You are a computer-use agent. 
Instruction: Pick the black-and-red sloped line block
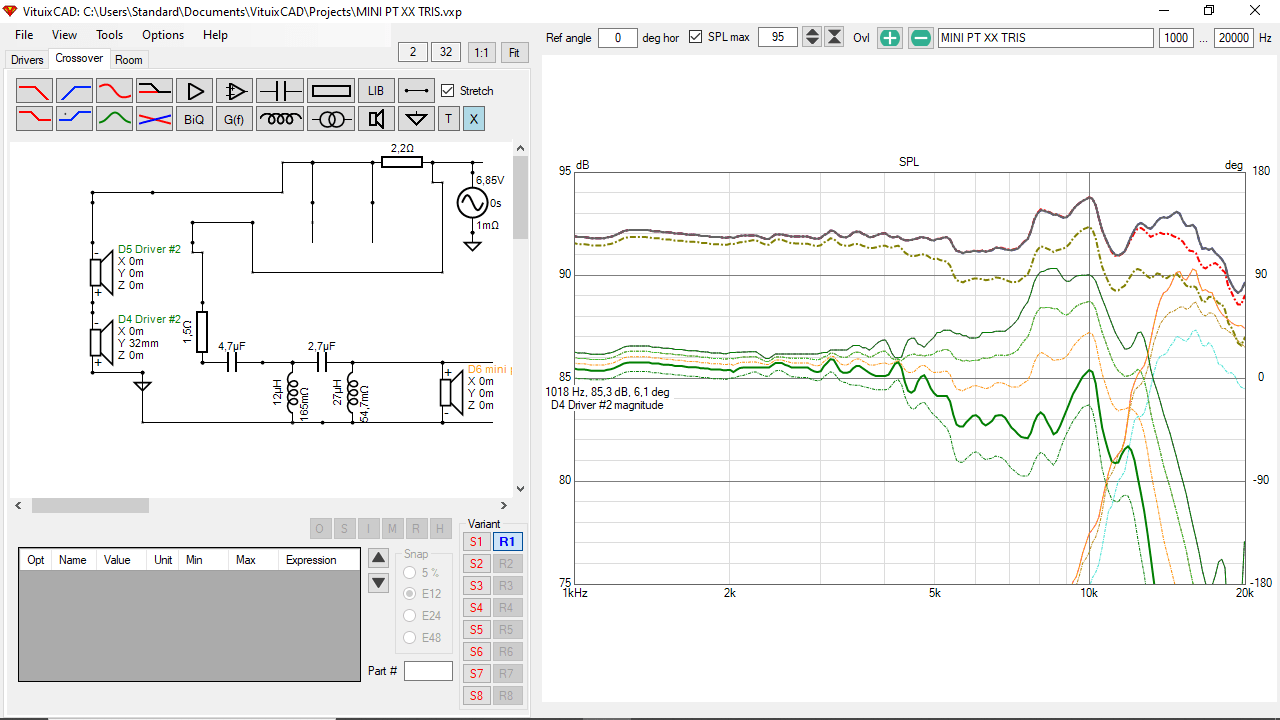tap(154, 91)
